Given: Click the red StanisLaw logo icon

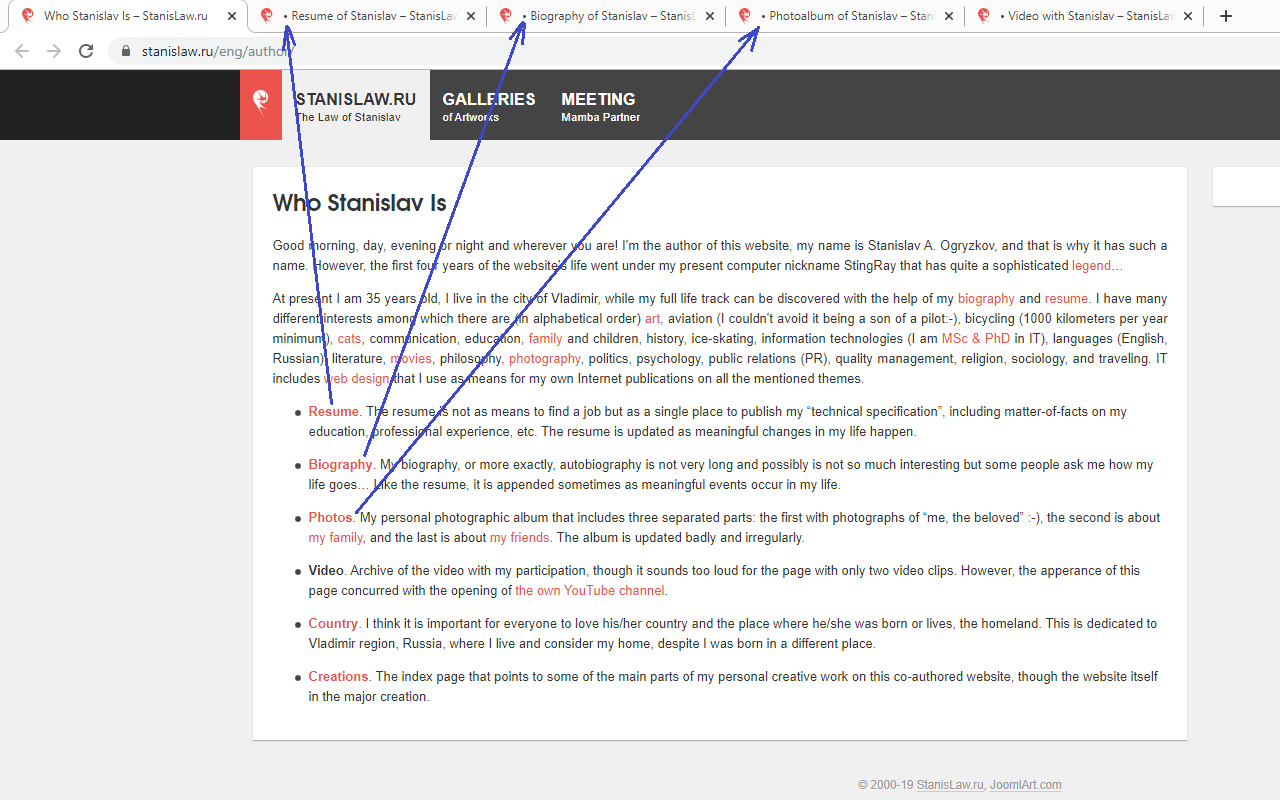Looking at the screenshot, I should (x=261, y=104).
